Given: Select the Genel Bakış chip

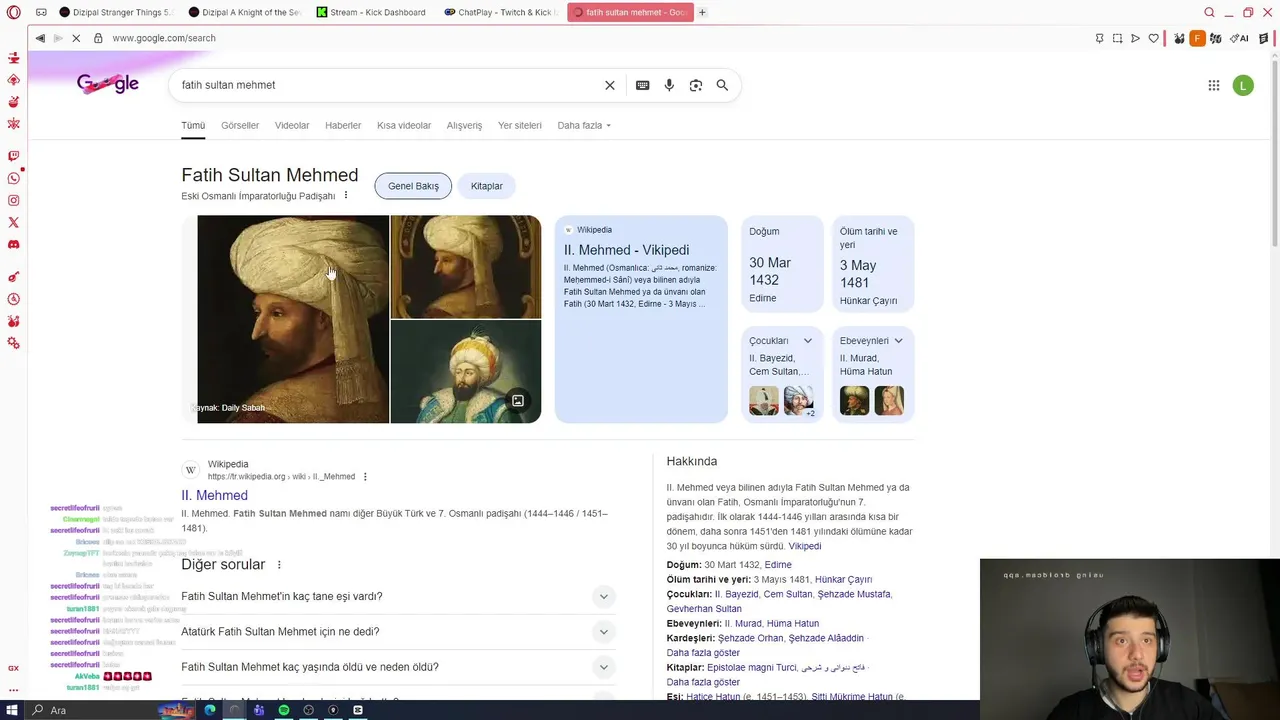Looking at the screenshot, I should coord(413,186).
